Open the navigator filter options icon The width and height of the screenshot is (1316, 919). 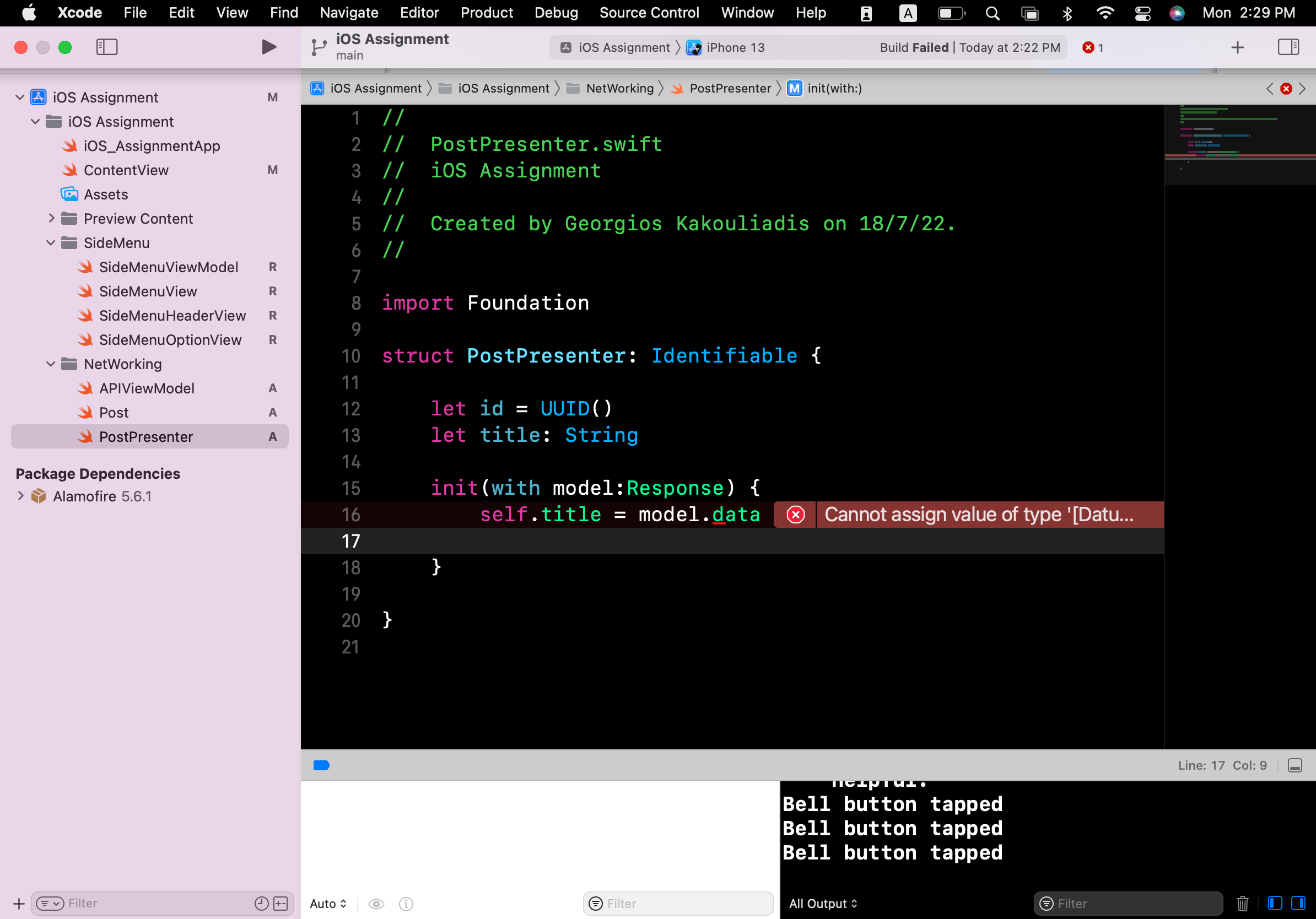tap(50, 904)
